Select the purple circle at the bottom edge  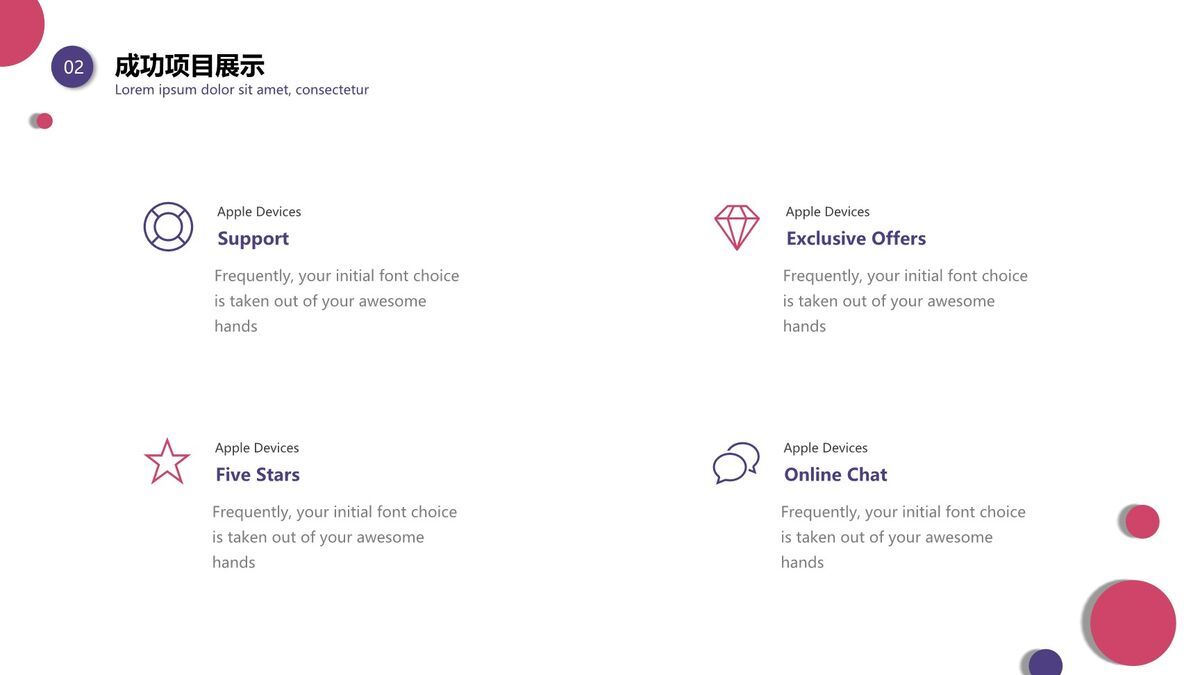[x=1045, y=663]
